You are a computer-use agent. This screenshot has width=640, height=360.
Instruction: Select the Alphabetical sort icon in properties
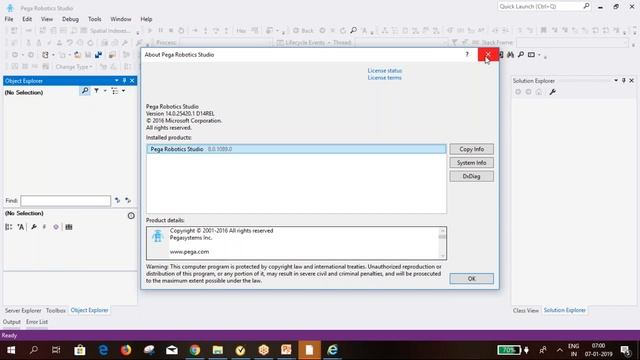21,227
